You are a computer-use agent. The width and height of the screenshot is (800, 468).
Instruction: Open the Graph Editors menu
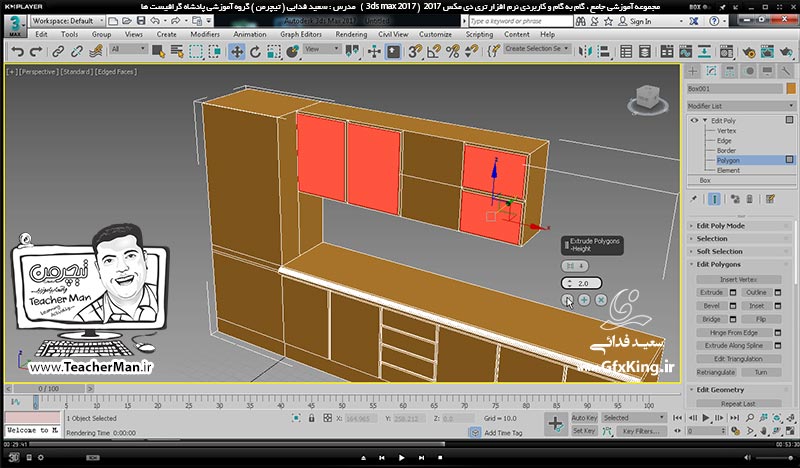(x=301, y=34)
